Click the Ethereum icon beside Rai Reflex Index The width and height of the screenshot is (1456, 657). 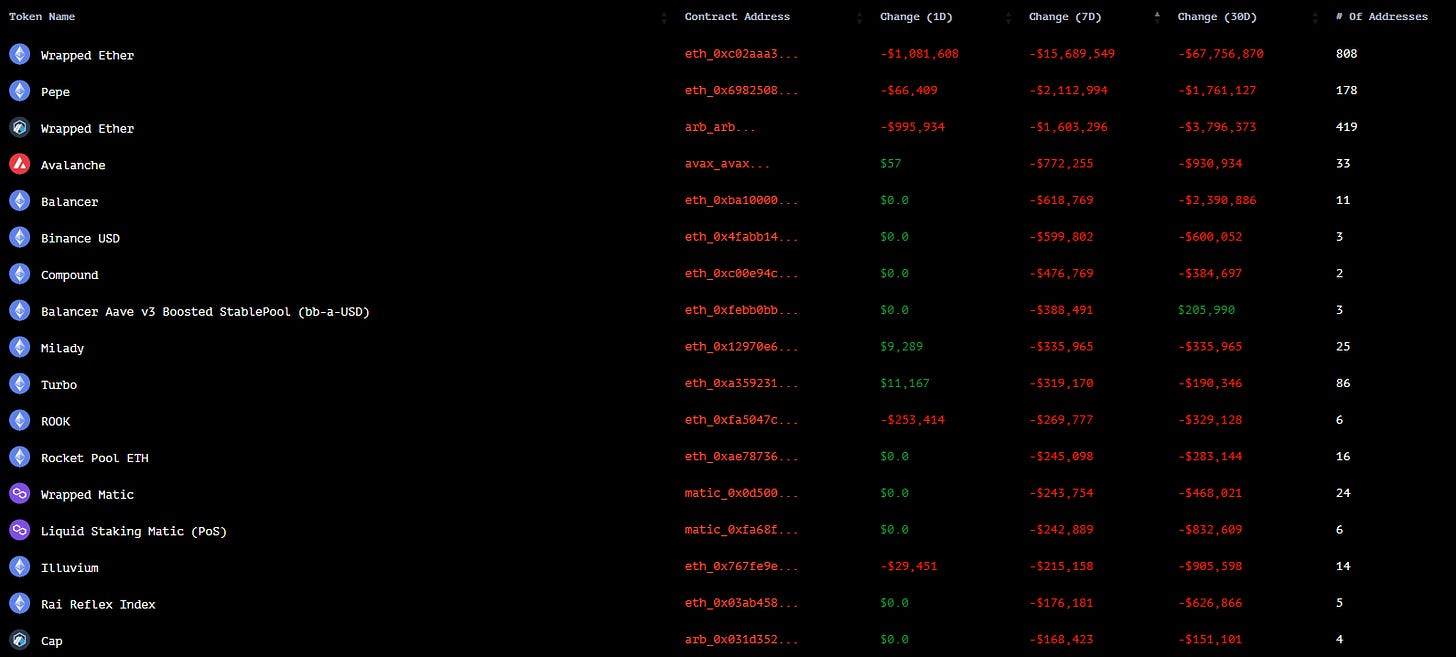coord(19,603)
